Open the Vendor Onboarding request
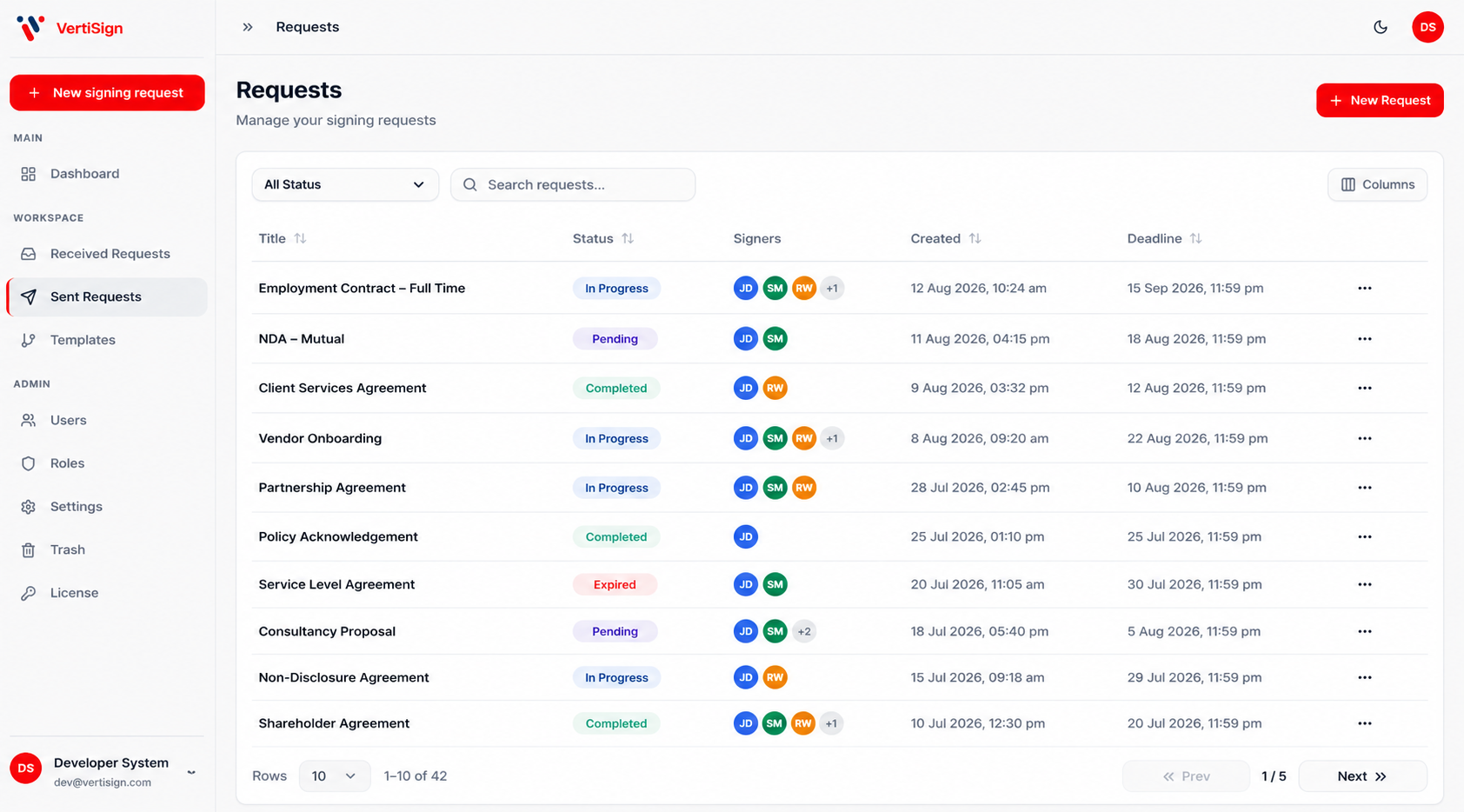The width and height of the screenshot is (1464, 812). click(320, 438)
